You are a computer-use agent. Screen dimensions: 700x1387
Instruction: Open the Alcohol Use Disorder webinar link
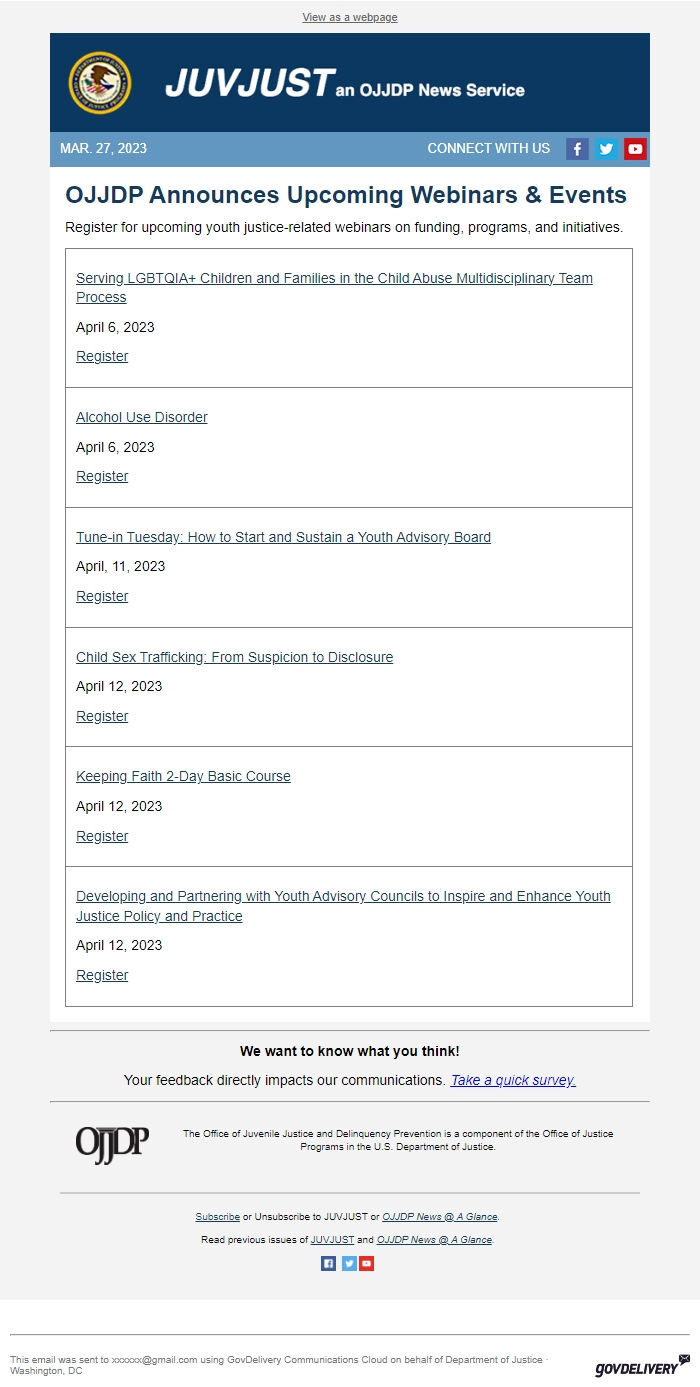(141, 417)
